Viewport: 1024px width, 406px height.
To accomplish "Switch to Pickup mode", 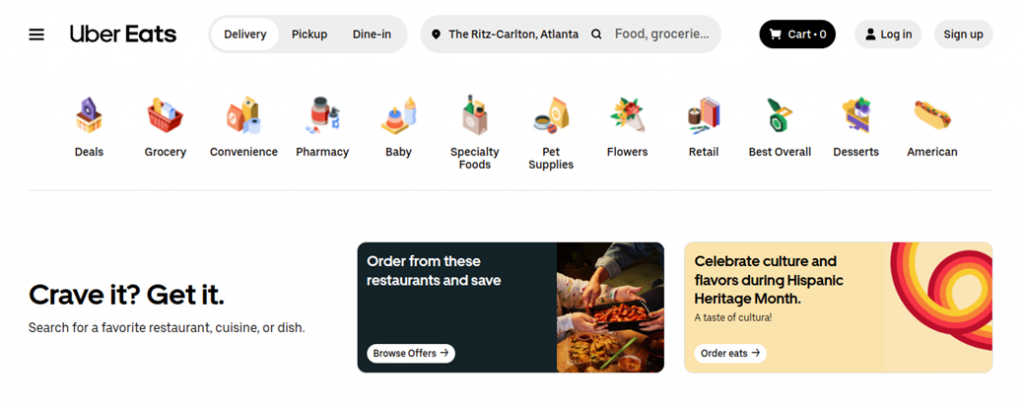I will (x=310, y=35).
